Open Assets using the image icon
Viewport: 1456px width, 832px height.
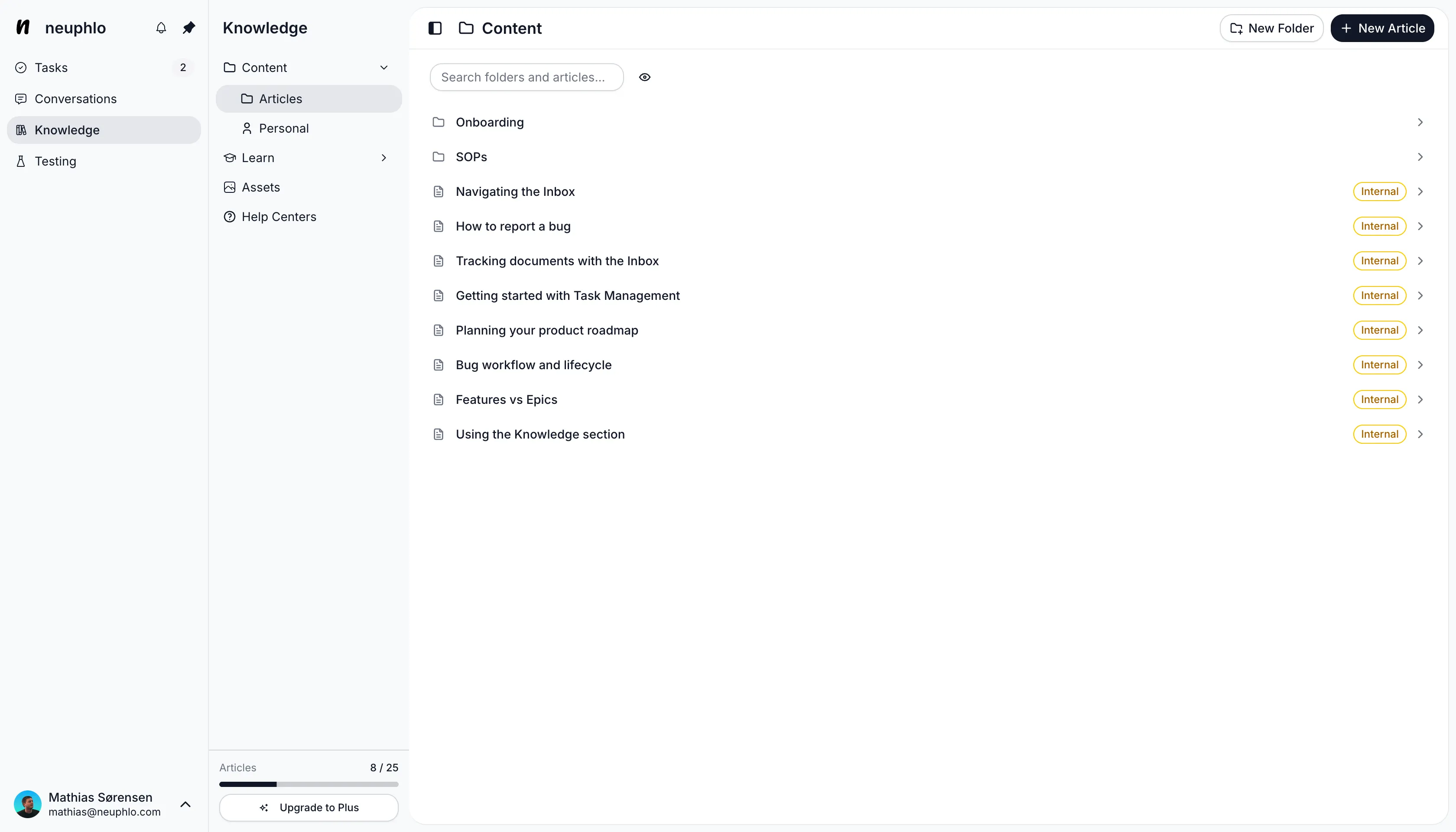click(229, 187)
